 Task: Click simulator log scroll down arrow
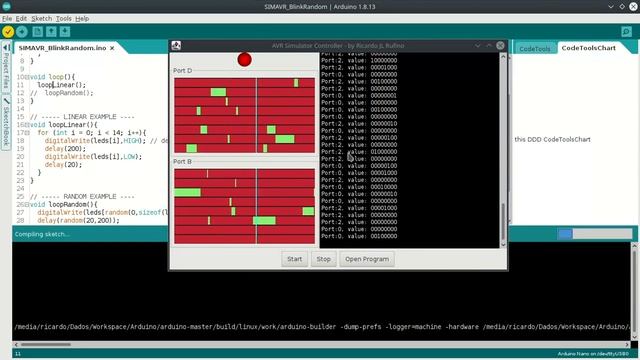503,244
